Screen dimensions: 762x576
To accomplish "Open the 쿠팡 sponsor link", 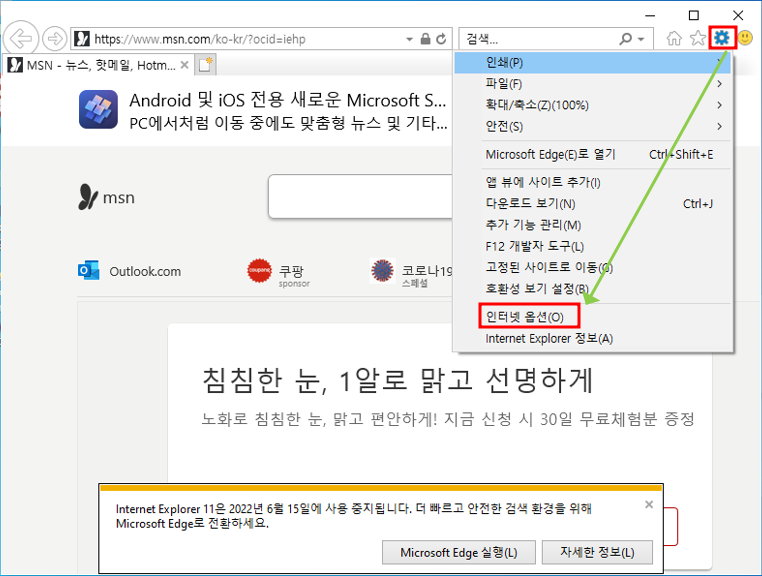I will pyautogui.click(x=294, y=276).
